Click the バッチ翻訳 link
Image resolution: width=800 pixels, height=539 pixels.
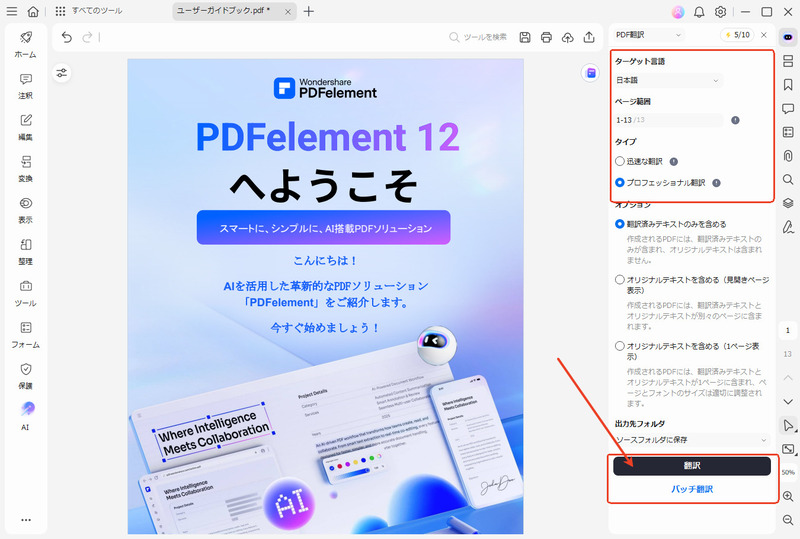(x=692, y=489)
